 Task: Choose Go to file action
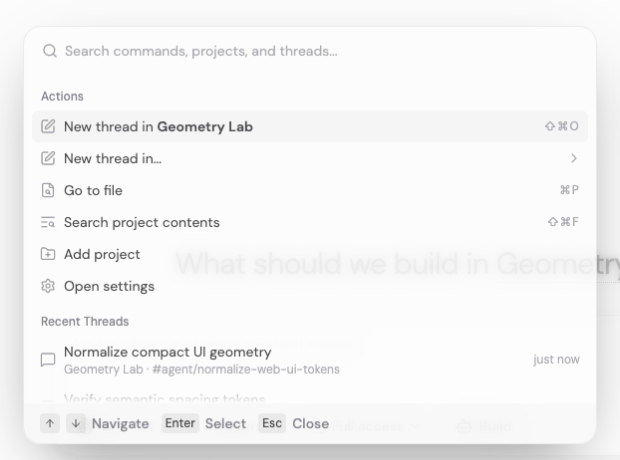tap(310, 190)
